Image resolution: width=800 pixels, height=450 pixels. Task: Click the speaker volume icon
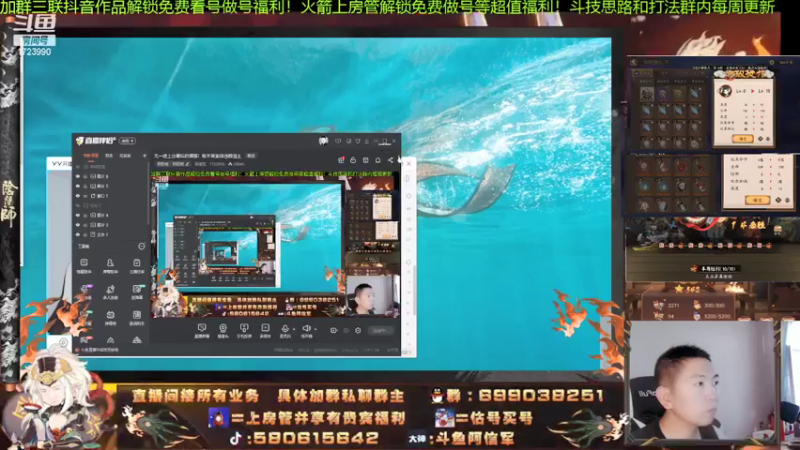(307, 328)
